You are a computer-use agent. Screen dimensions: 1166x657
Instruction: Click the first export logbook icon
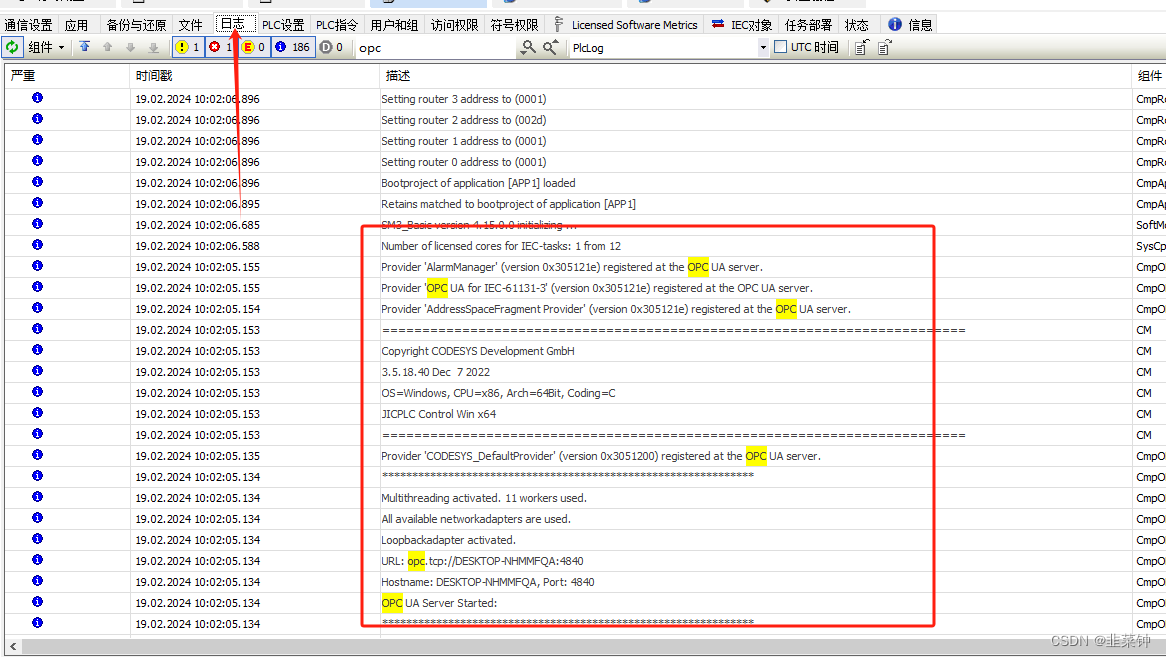pyautogui.click(x=861, y=47)
